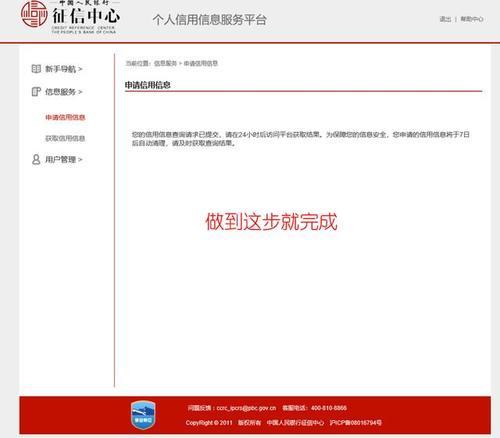Click the customer service number 400-810-8866

[329, 408]
